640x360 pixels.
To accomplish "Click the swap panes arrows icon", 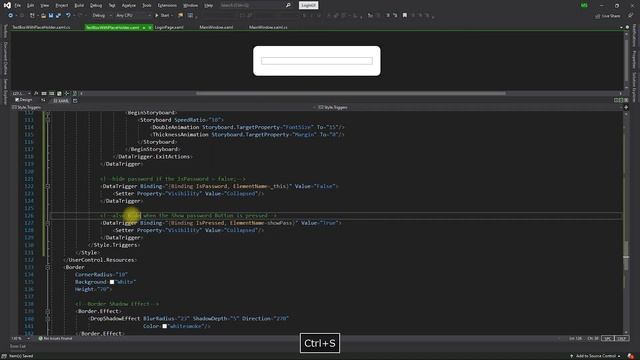I will [x=43, y=100].
